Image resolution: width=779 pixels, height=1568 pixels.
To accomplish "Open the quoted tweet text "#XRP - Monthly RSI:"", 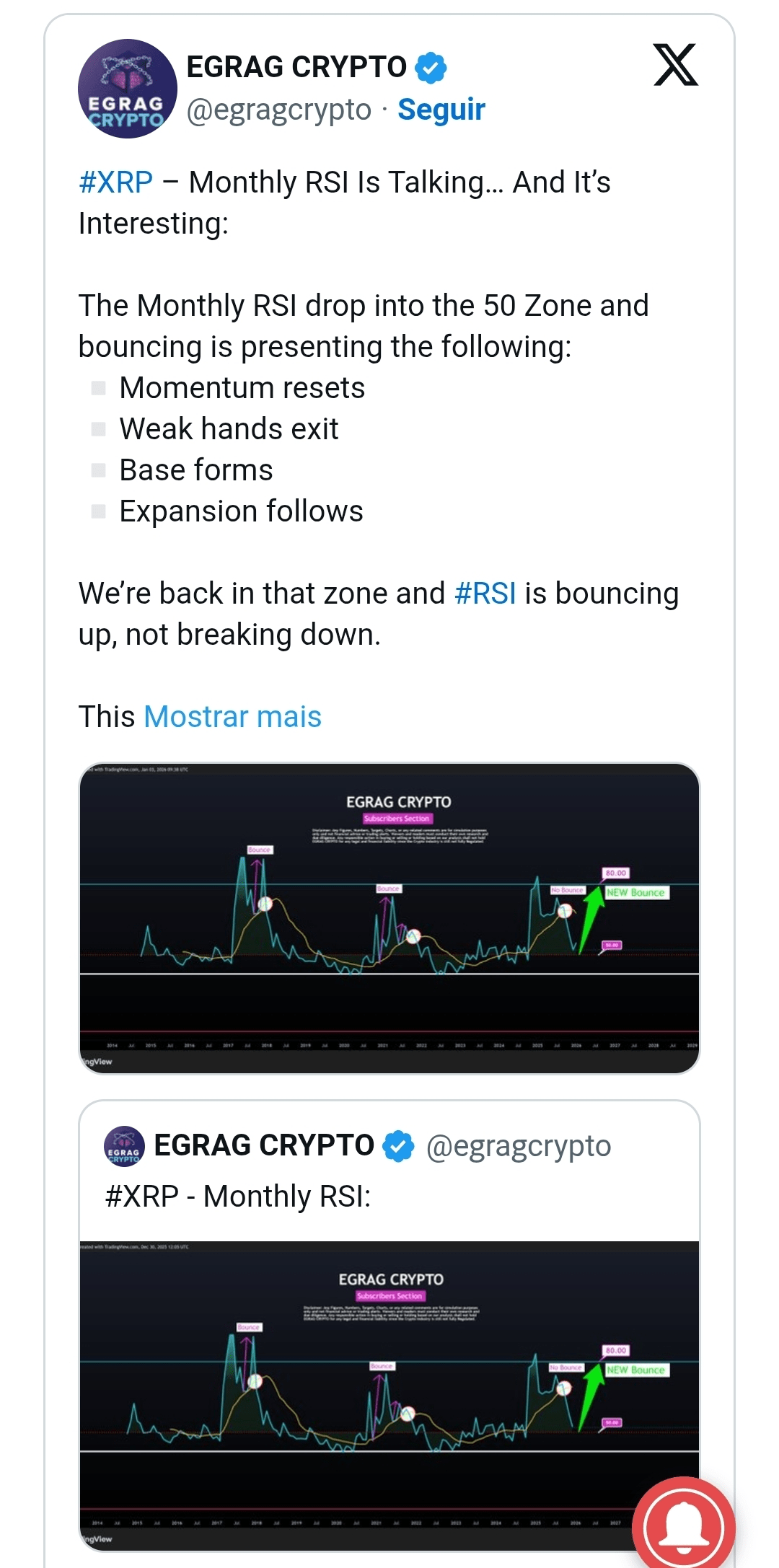I will pos(238,1197).
